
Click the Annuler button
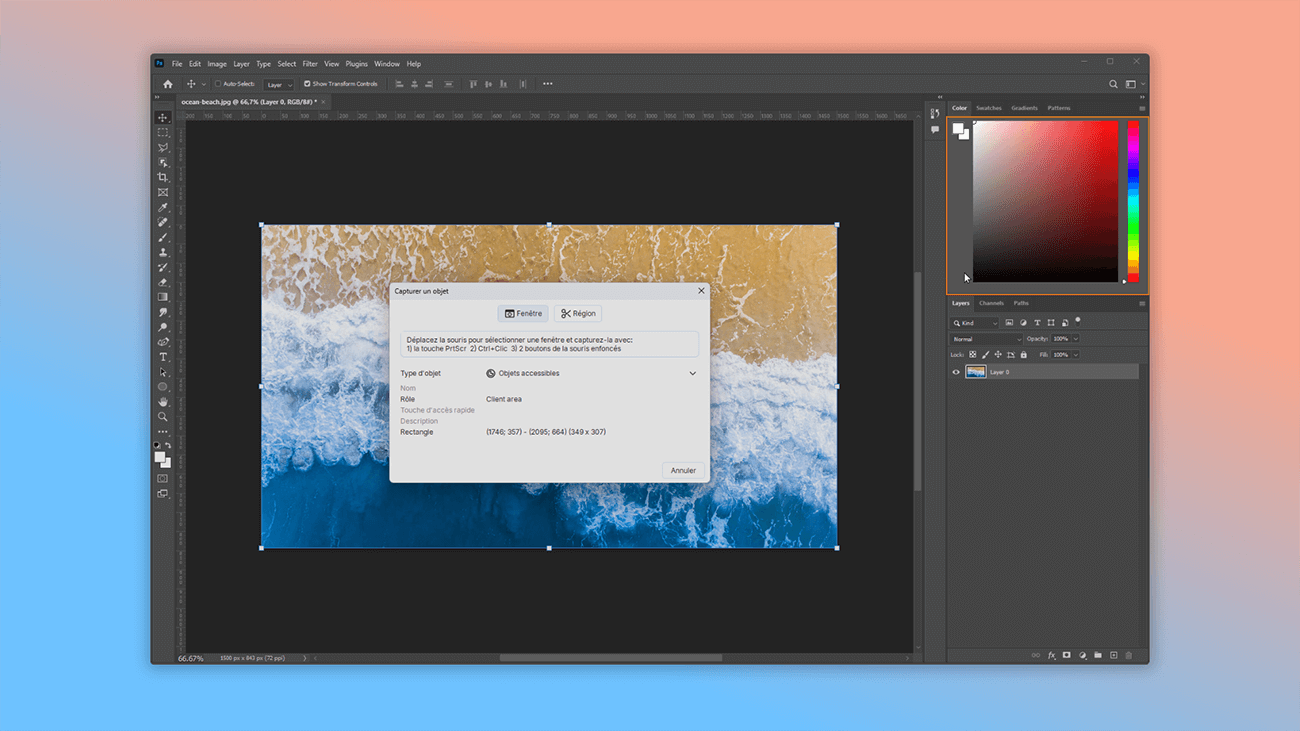tap(683, 470)
